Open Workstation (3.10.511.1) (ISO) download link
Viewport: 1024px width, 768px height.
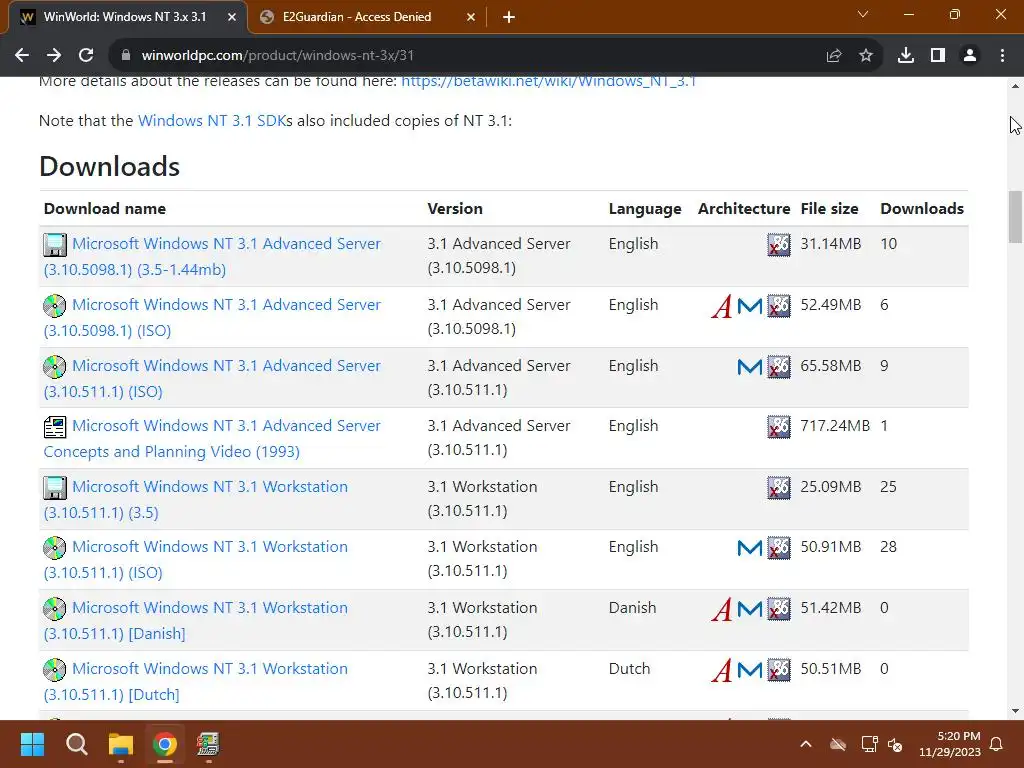(x=196, y=560)
